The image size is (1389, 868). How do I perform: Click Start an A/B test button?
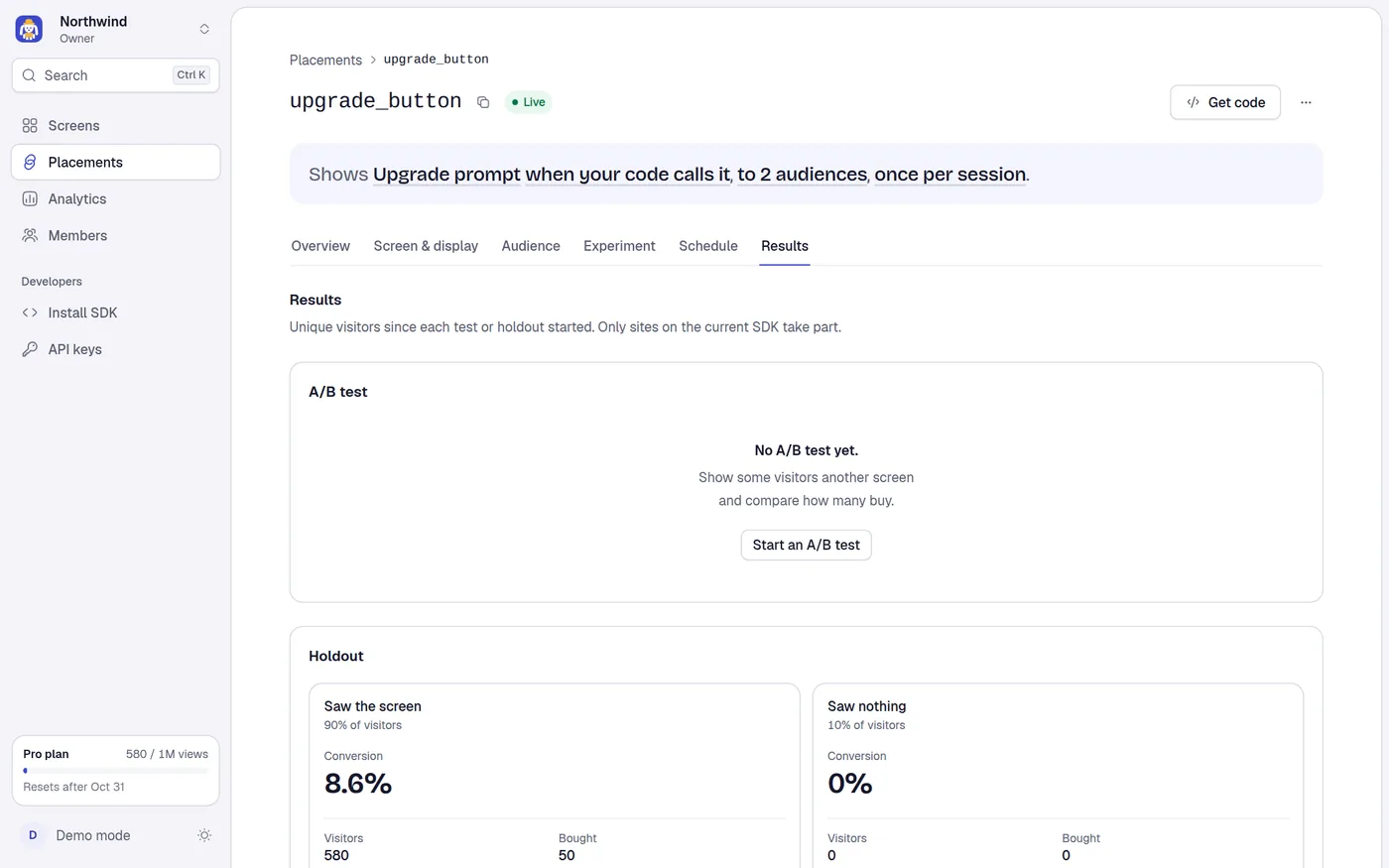(807, 545)
